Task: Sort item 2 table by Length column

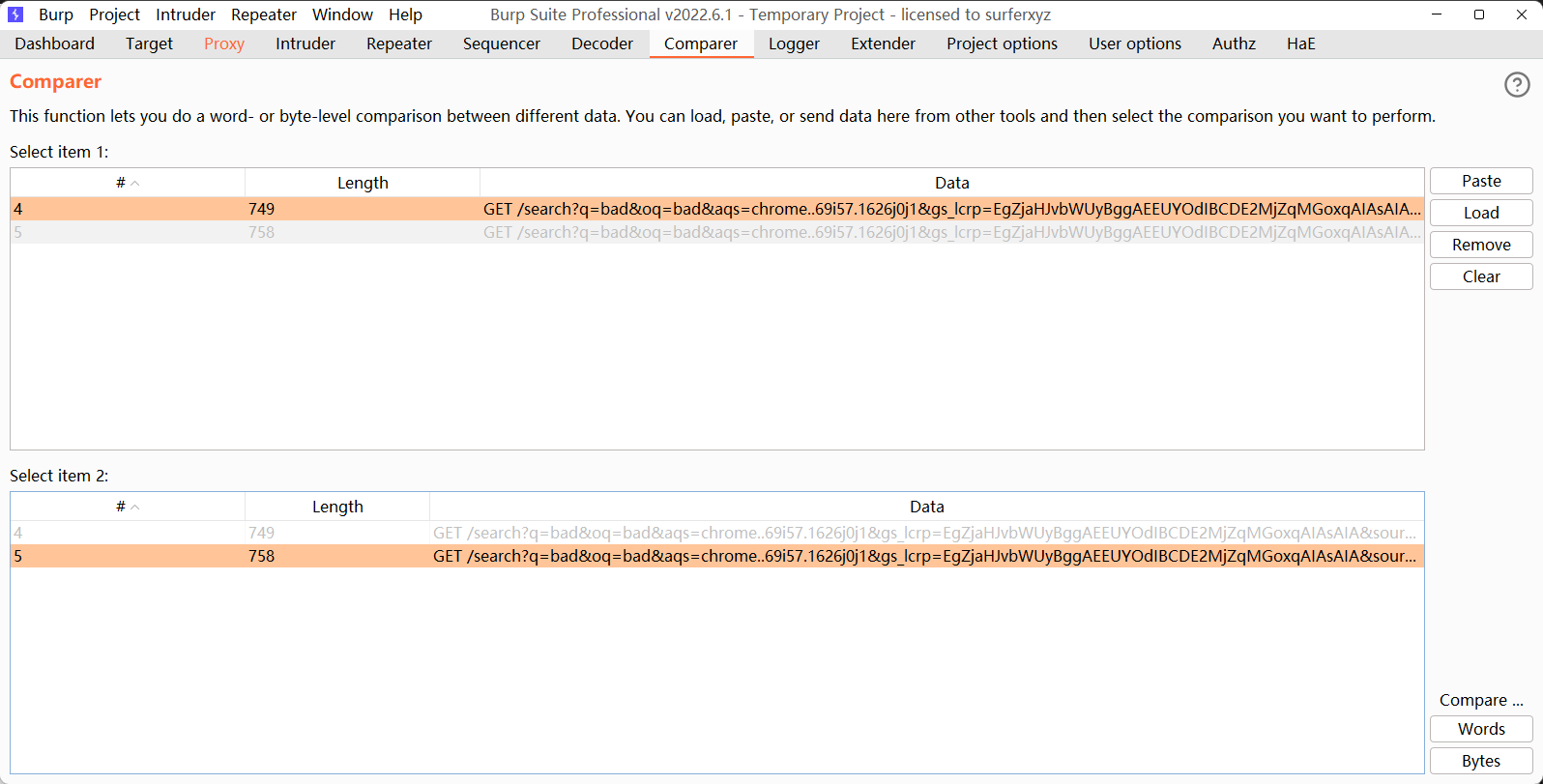Action: (337, 507)
